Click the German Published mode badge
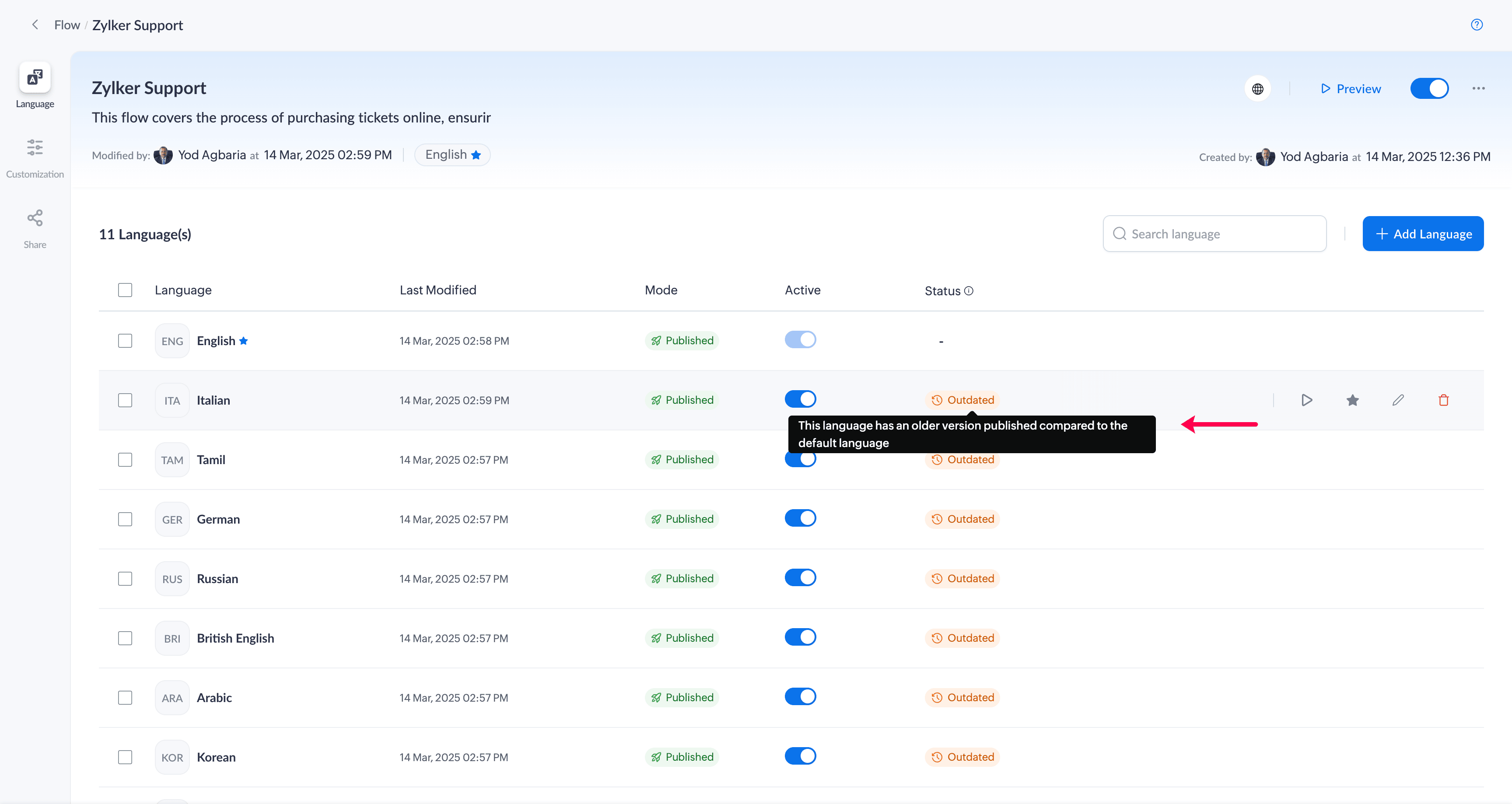The height and width of the screenshot is (804, 1512). click(682, 519)
